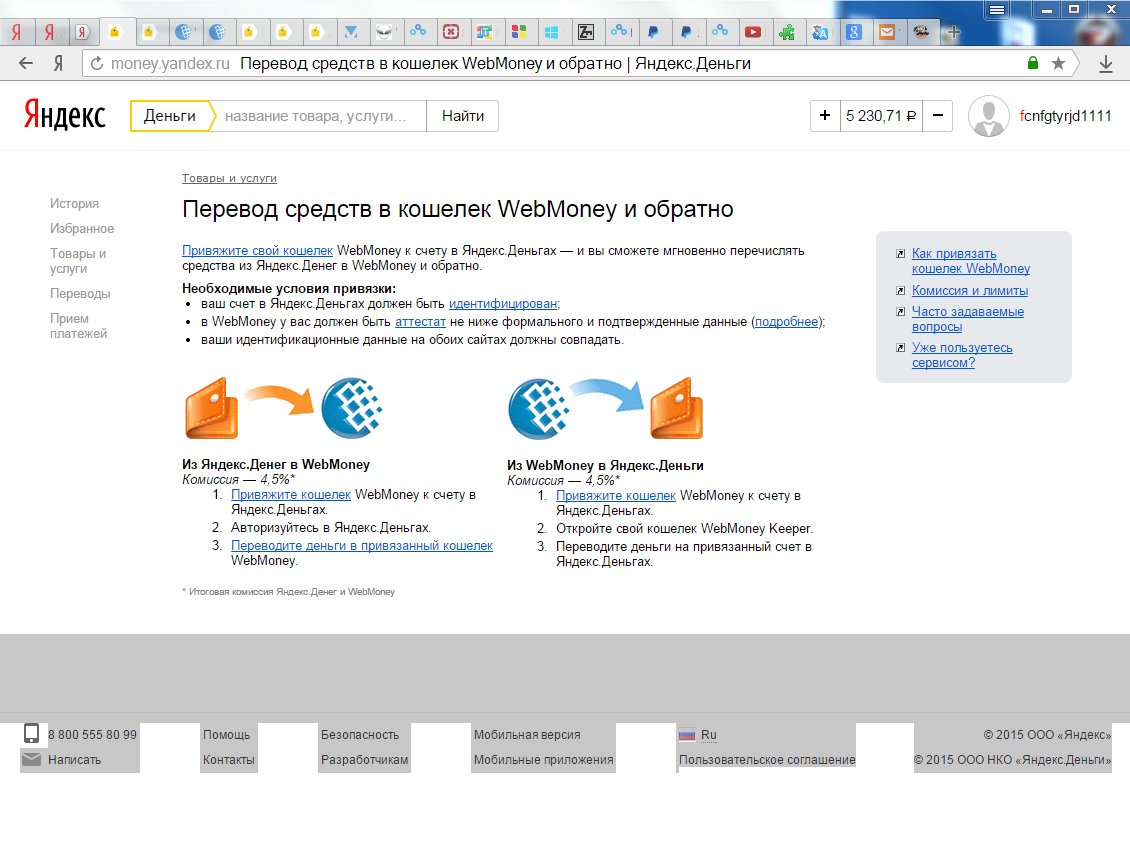Click the Привяжите свой кошелек link
The height and width of the screenshot is (847, 1130).
257,250
